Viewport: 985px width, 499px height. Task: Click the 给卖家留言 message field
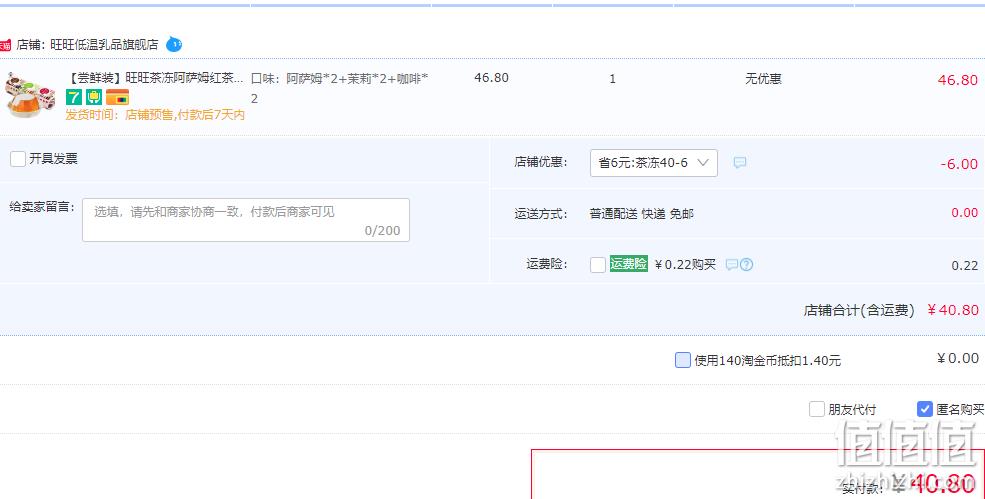click(x=246, y=220)
